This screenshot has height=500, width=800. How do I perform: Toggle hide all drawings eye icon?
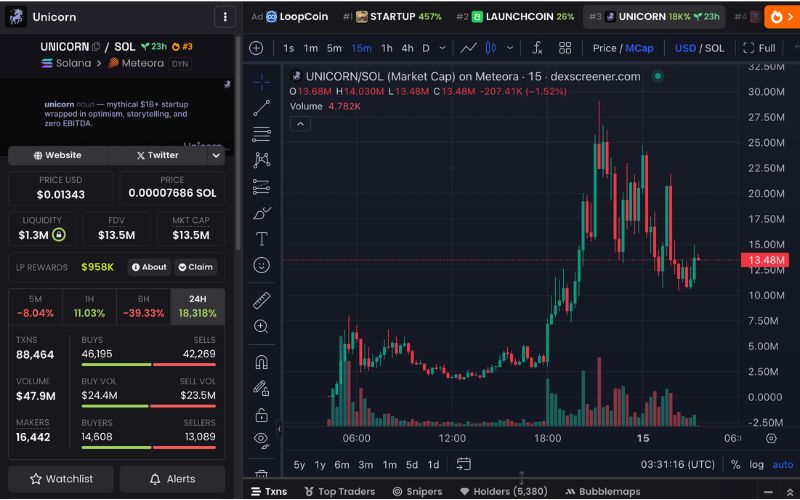[262, 440]
